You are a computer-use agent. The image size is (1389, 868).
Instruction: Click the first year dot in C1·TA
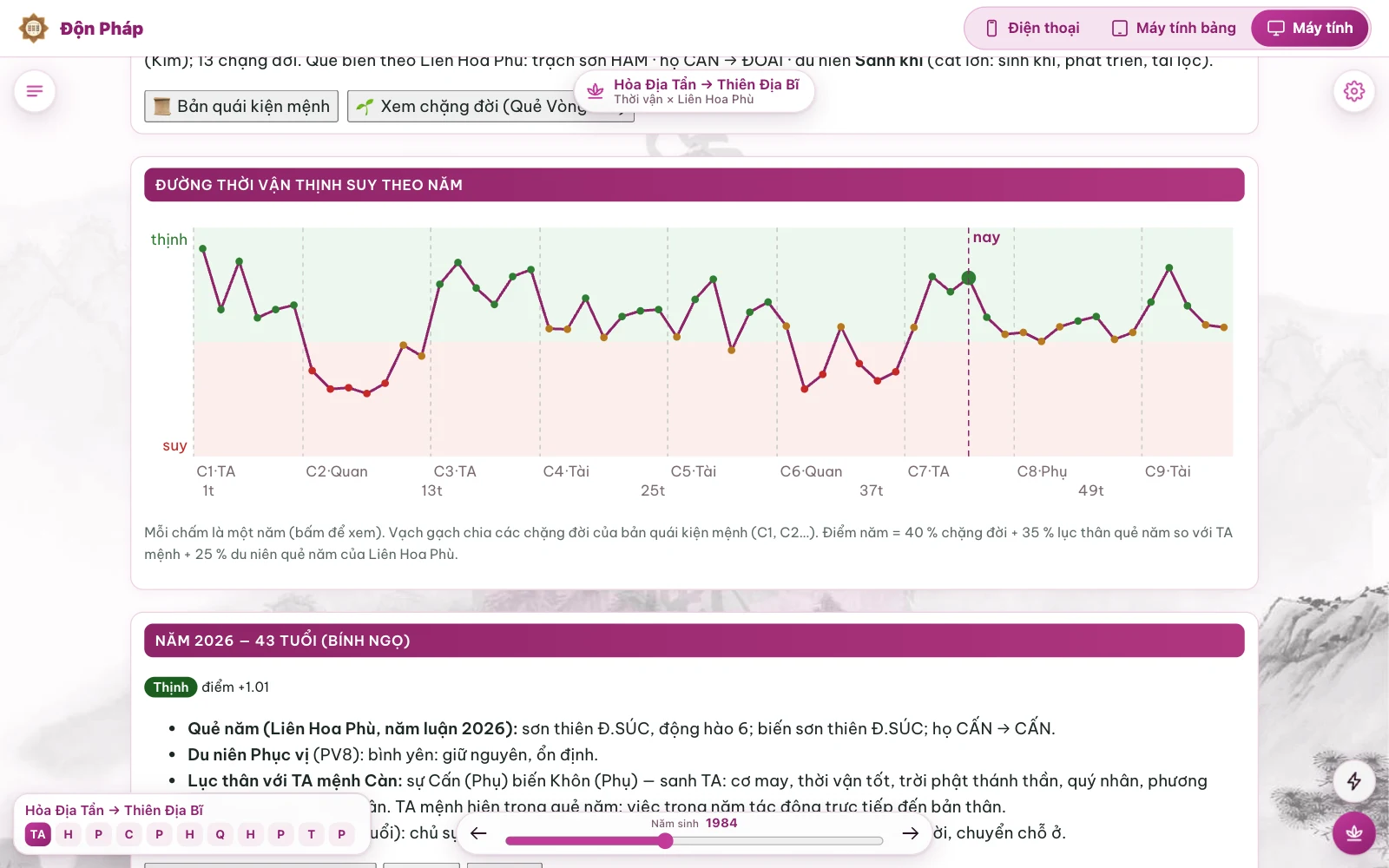coord(202,248)
